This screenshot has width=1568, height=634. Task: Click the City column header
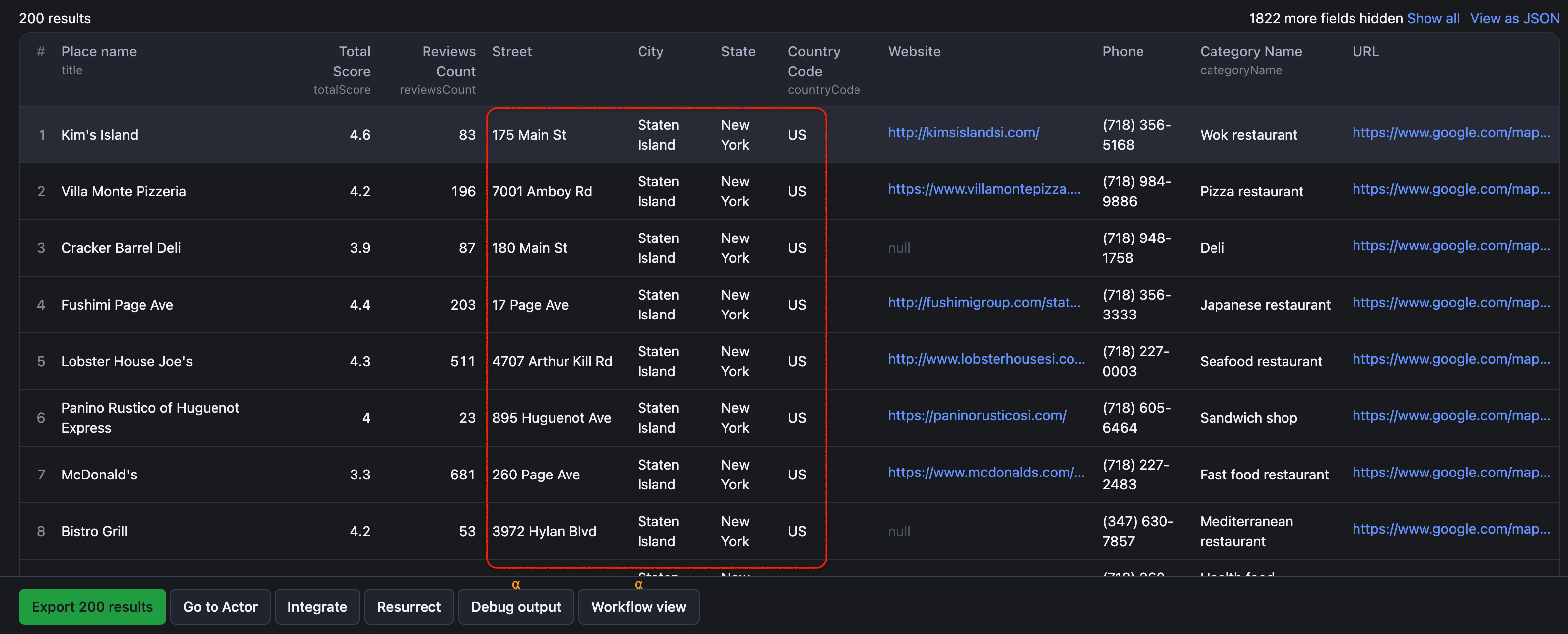[650, 51]
